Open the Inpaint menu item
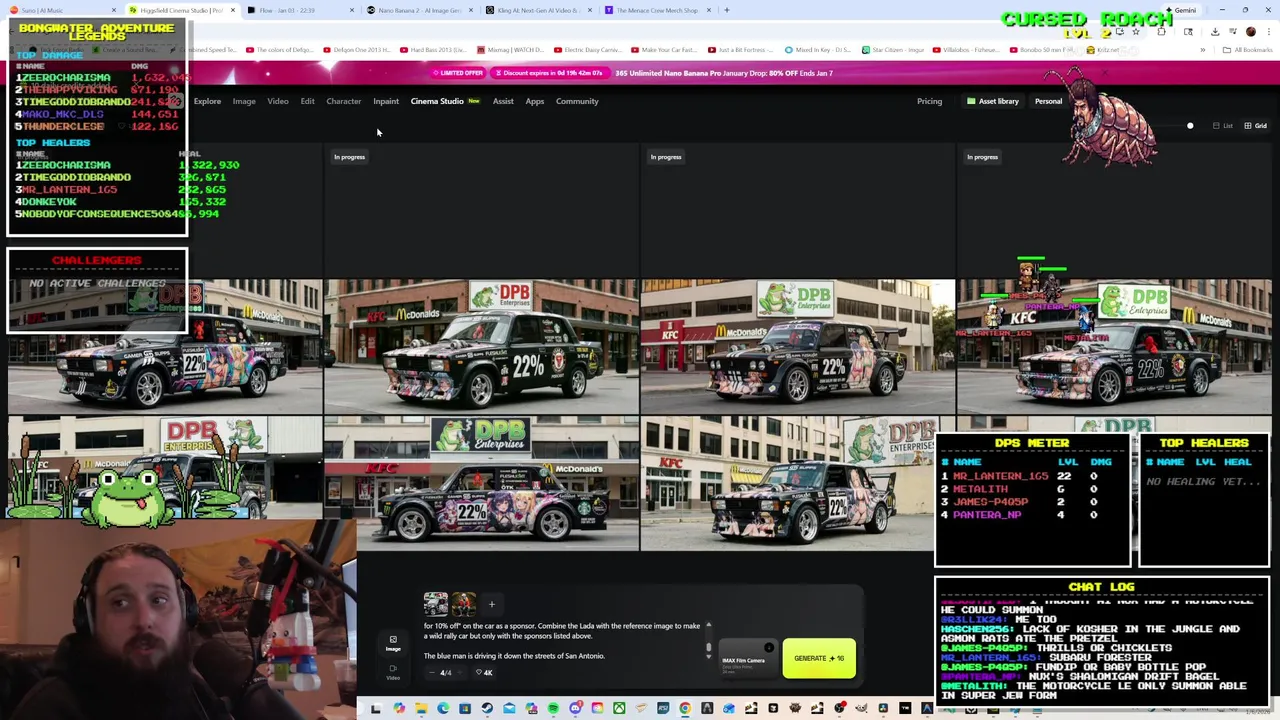This screenshot has height=720, width=1280. click(386, 101)
